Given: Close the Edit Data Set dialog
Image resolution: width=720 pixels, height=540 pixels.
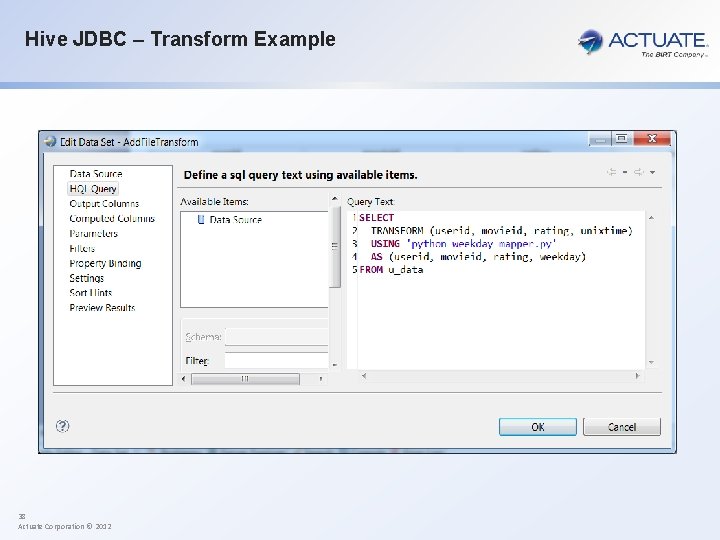Looking at the screenshot, I should pos(652,138).
